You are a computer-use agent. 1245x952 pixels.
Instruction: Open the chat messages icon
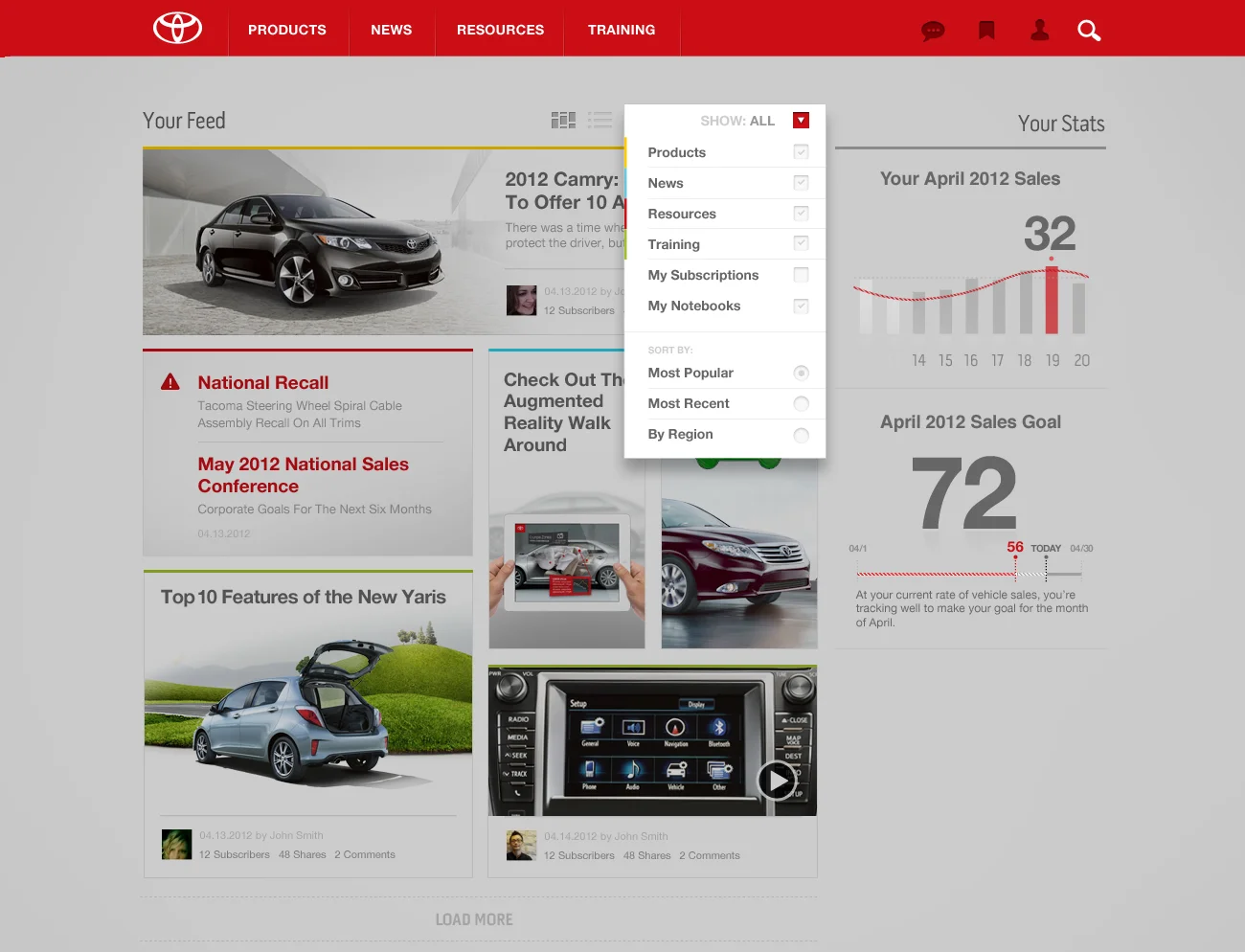click(933, 31)
